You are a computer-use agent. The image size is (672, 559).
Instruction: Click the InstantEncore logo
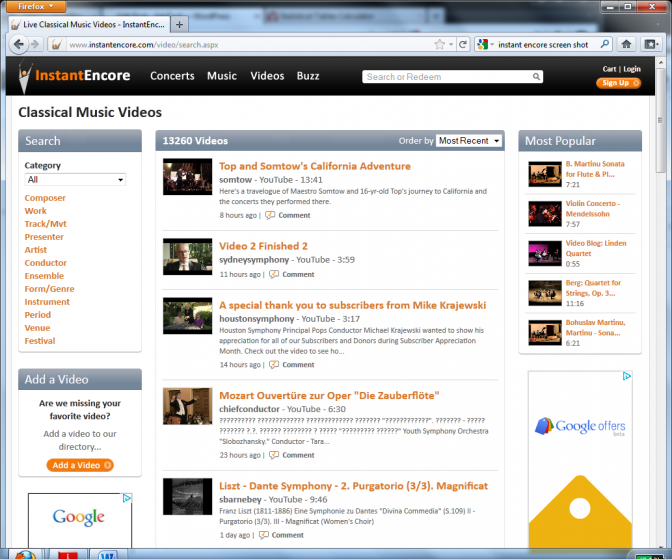click(75, 75)
